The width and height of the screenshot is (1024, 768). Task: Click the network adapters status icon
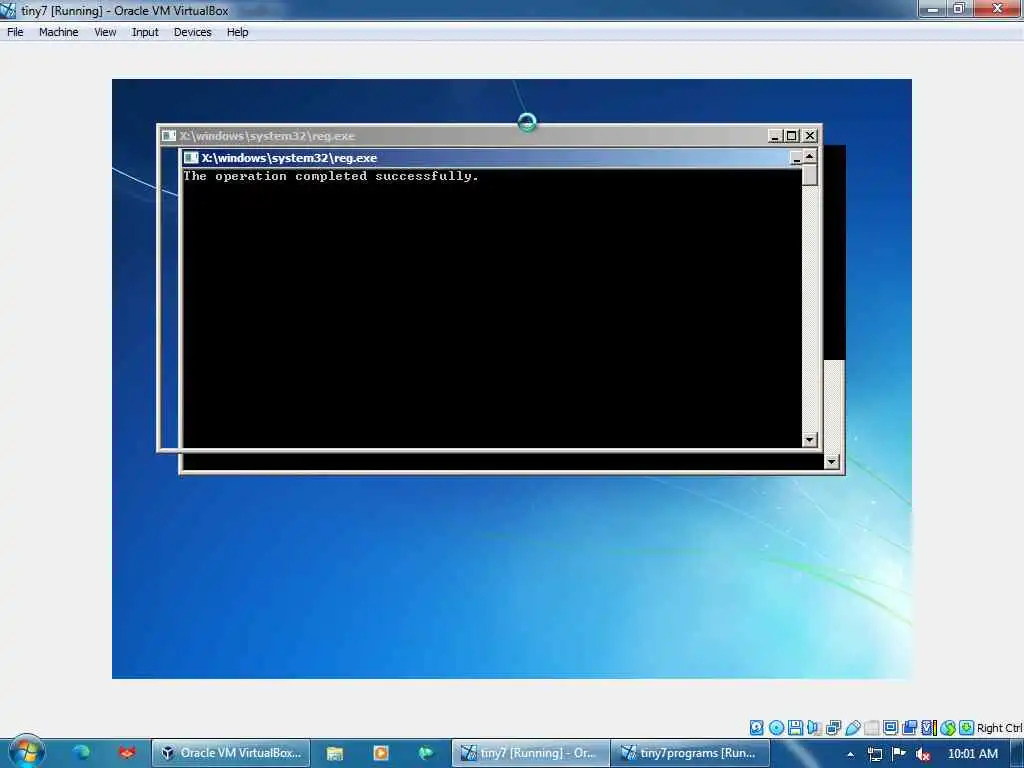tap(833, 728)
